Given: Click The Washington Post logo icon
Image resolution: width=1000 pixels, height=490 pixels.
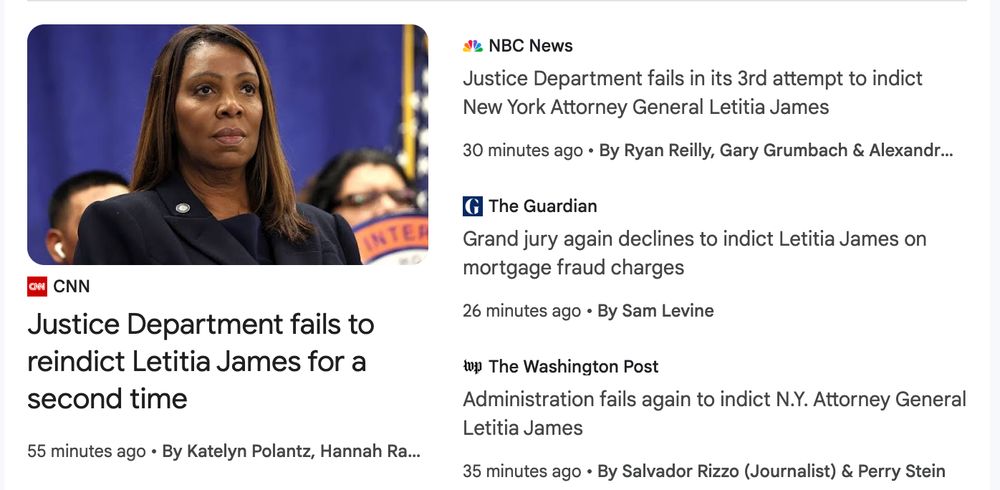Looking at the screenshot, I should tap(473, 366).
